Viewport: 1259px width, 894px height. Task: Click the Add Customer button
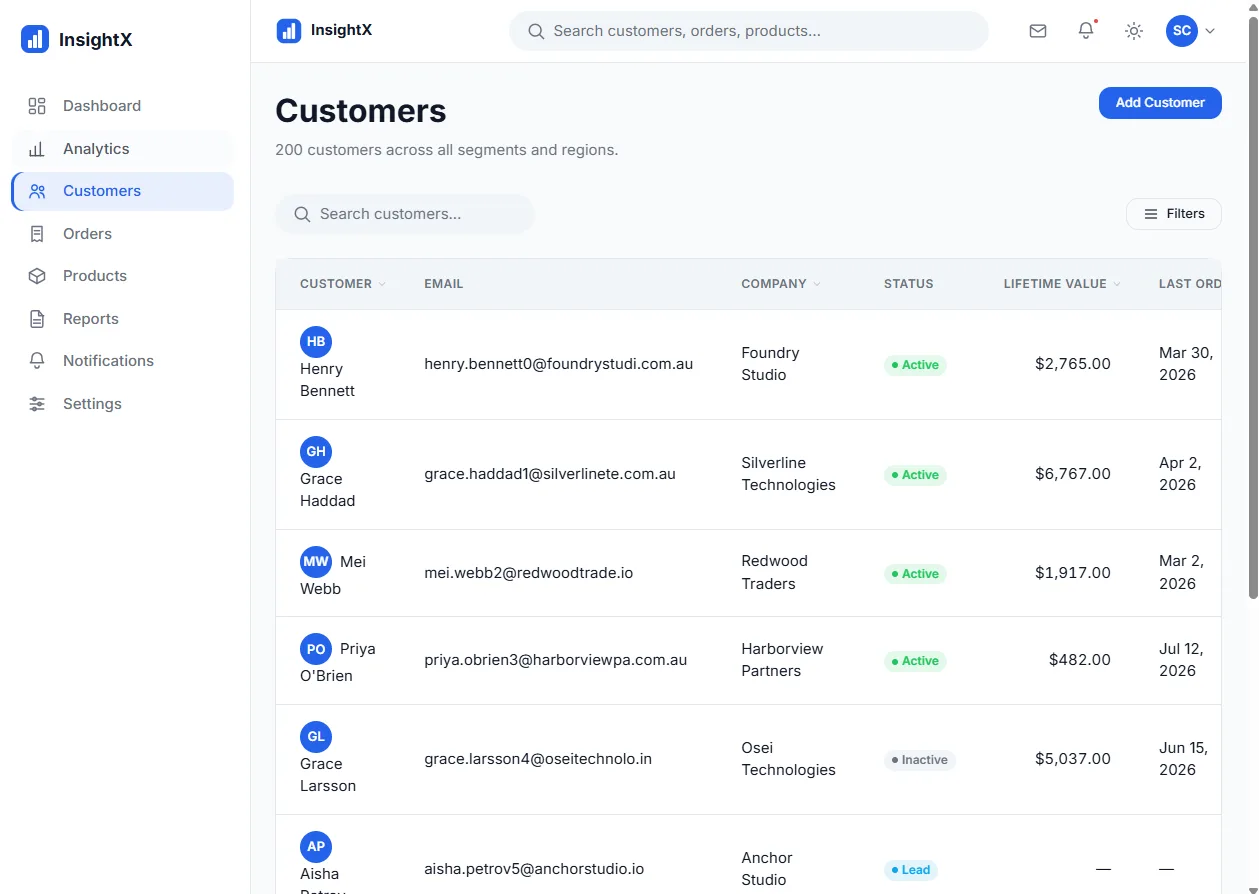point(1160,103)
